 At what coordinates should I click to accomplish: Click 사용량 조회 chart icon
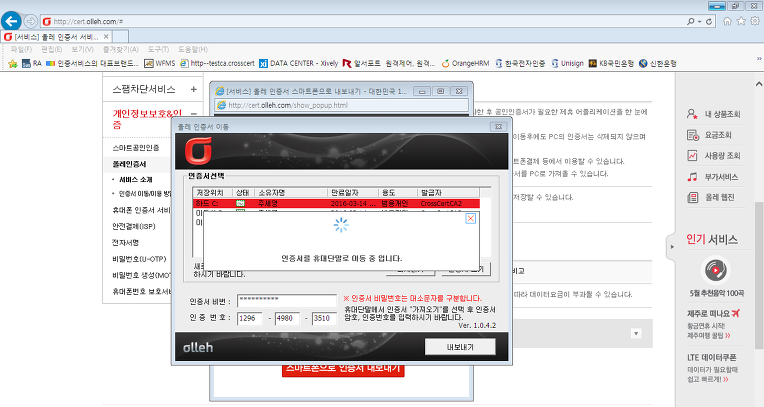[x=692, y=156]
